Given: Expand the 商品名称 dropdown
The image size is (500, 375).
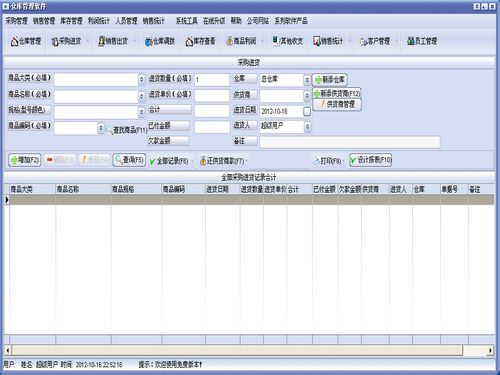Looking at the screenshot, I should click(x=141, y=96).
